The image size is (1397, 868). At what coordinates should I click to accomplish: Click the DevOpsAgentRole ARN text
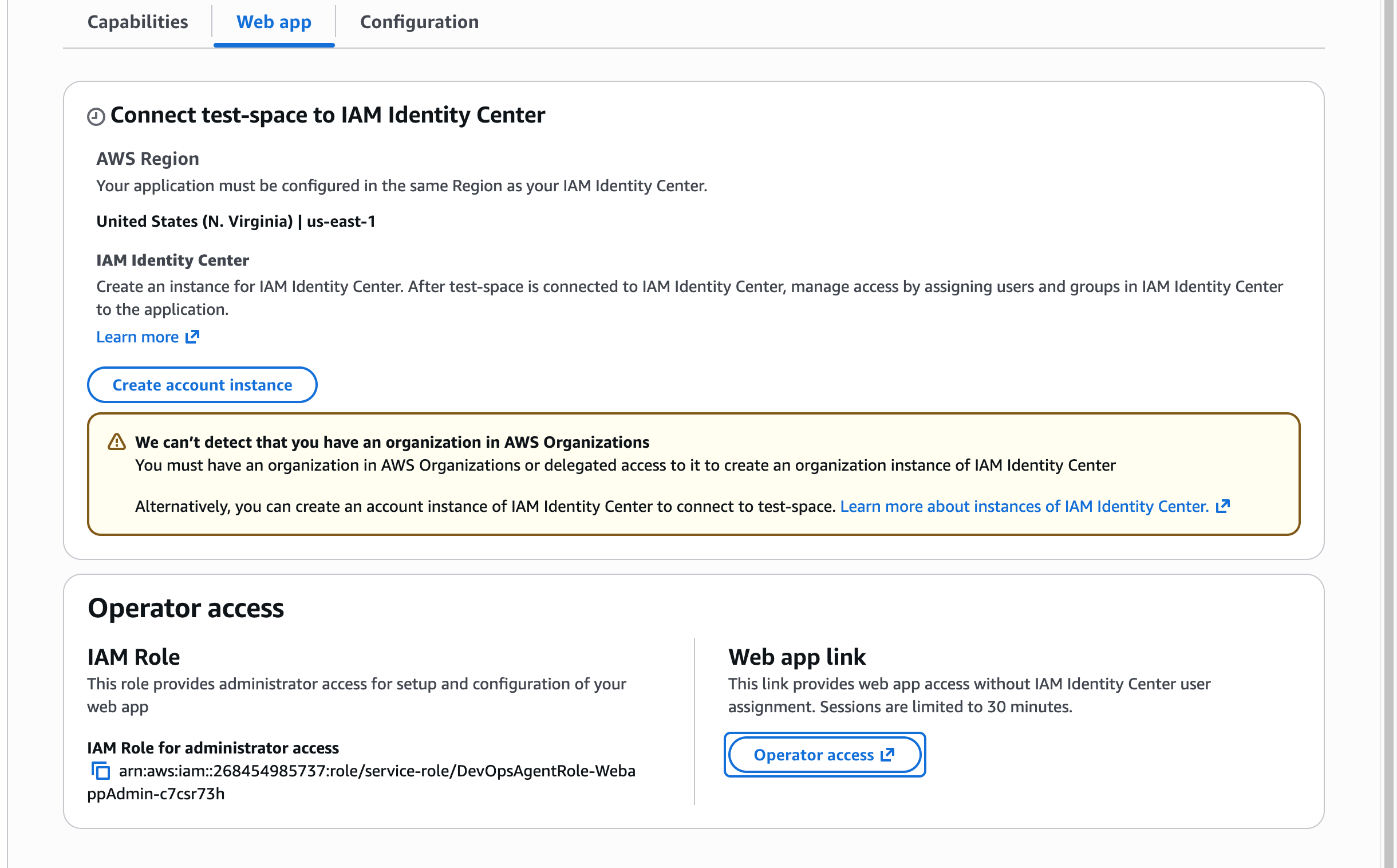pos(377,771)
